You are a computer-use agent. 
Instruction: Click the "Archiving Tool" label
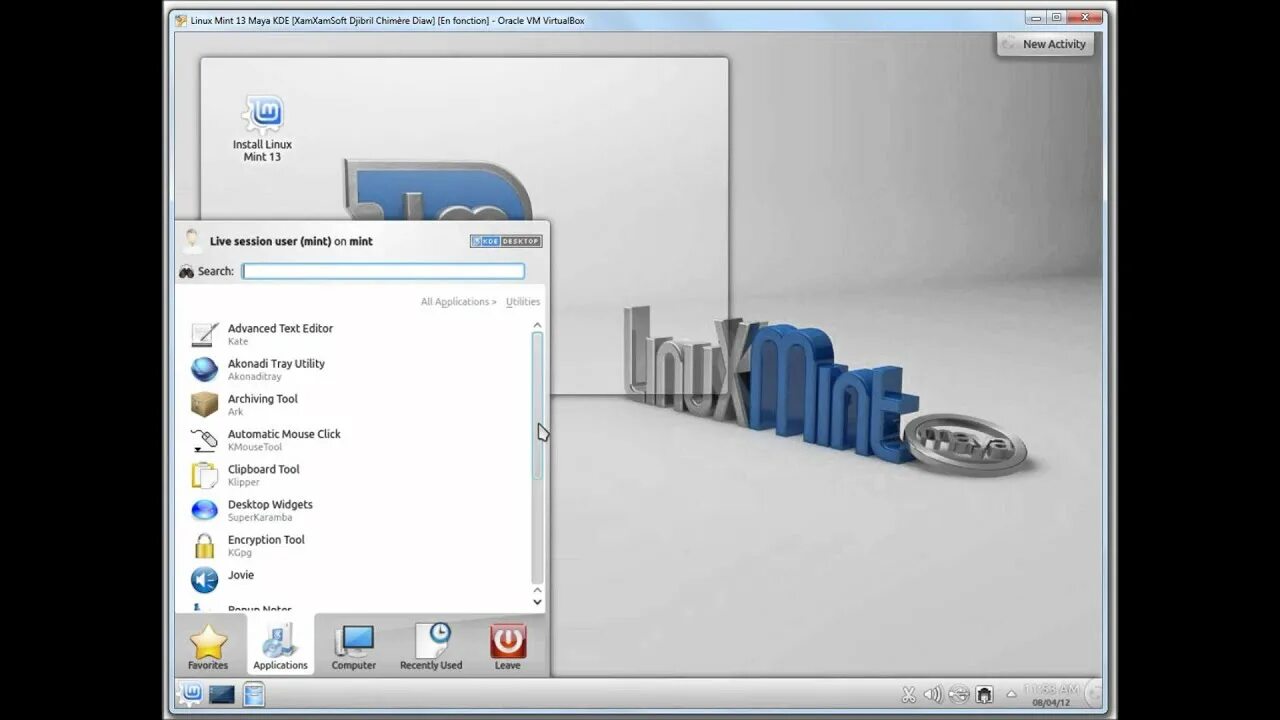(263, 399)
